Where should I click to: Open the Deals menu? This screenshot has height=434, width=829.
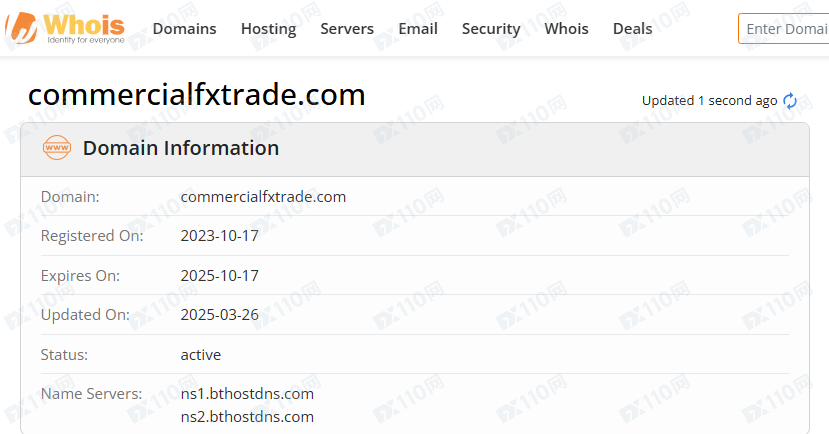click(632, 29)
